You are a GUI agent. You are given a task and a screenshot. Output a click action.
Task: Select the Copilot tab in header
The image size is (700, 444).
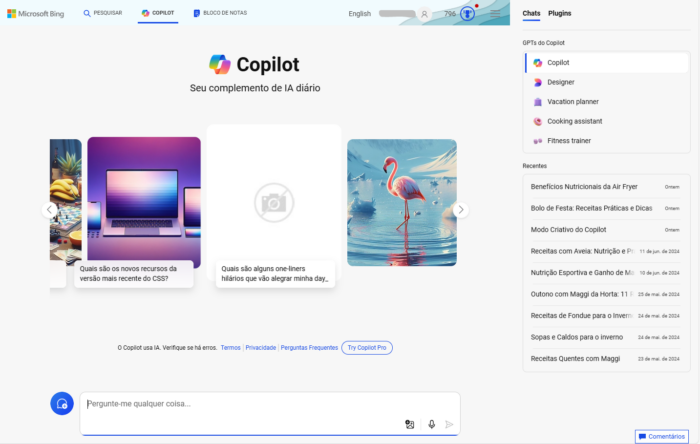158,13
